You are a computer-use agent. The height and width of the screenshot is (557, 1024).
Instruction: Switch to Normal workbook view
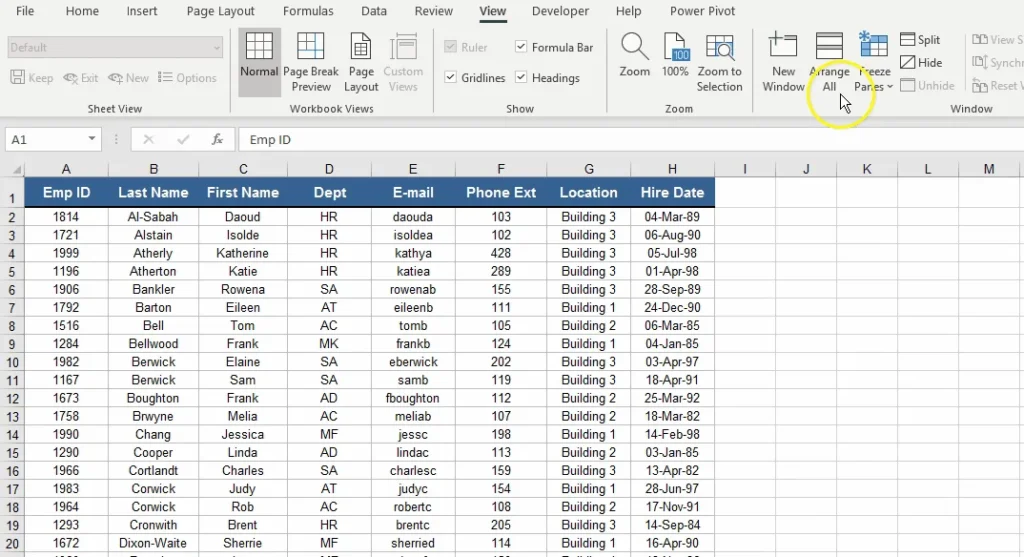click(x=259, y=62)
